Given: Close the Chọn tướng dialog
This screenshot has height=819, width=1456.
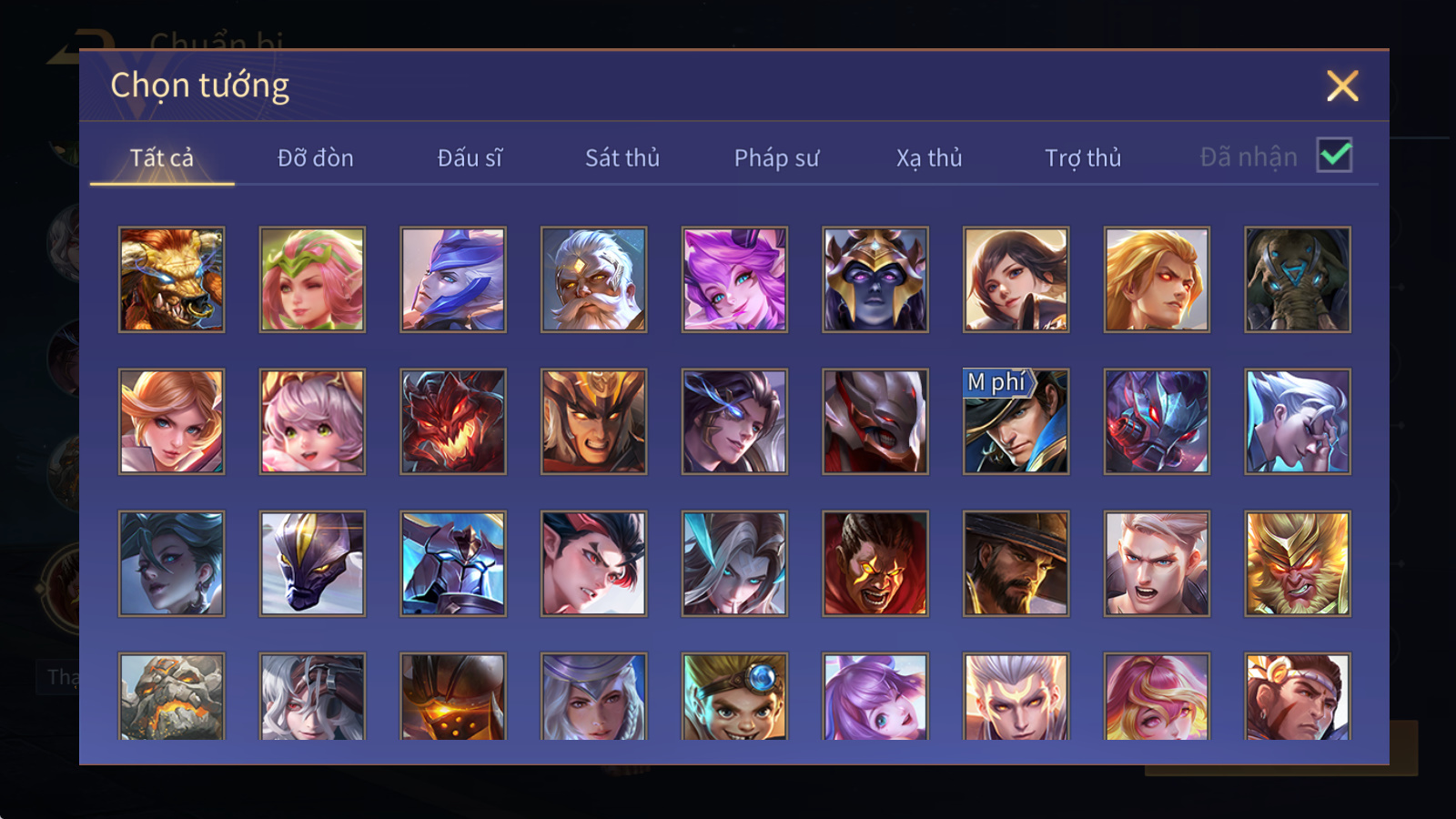Looking at the screenshot, I should coord(1342,86).
